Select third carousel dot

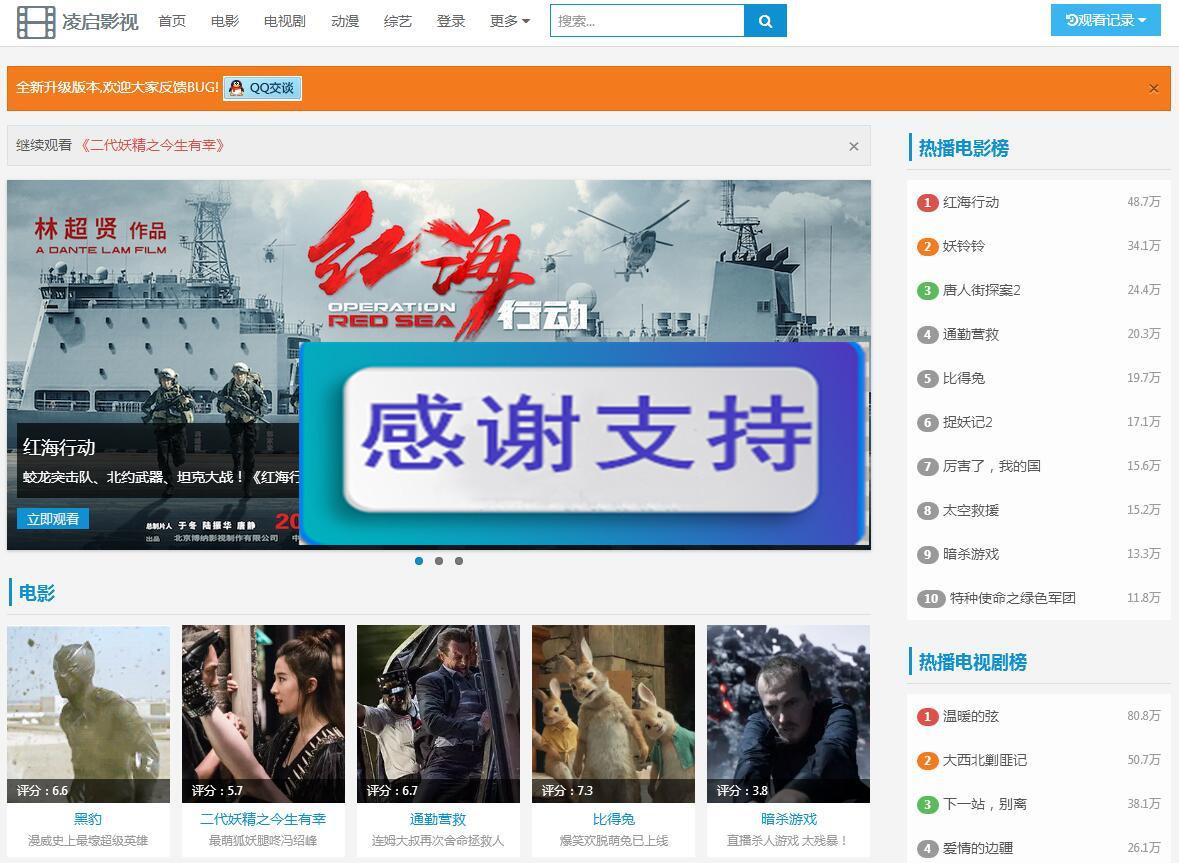click(x=459, y=561)
